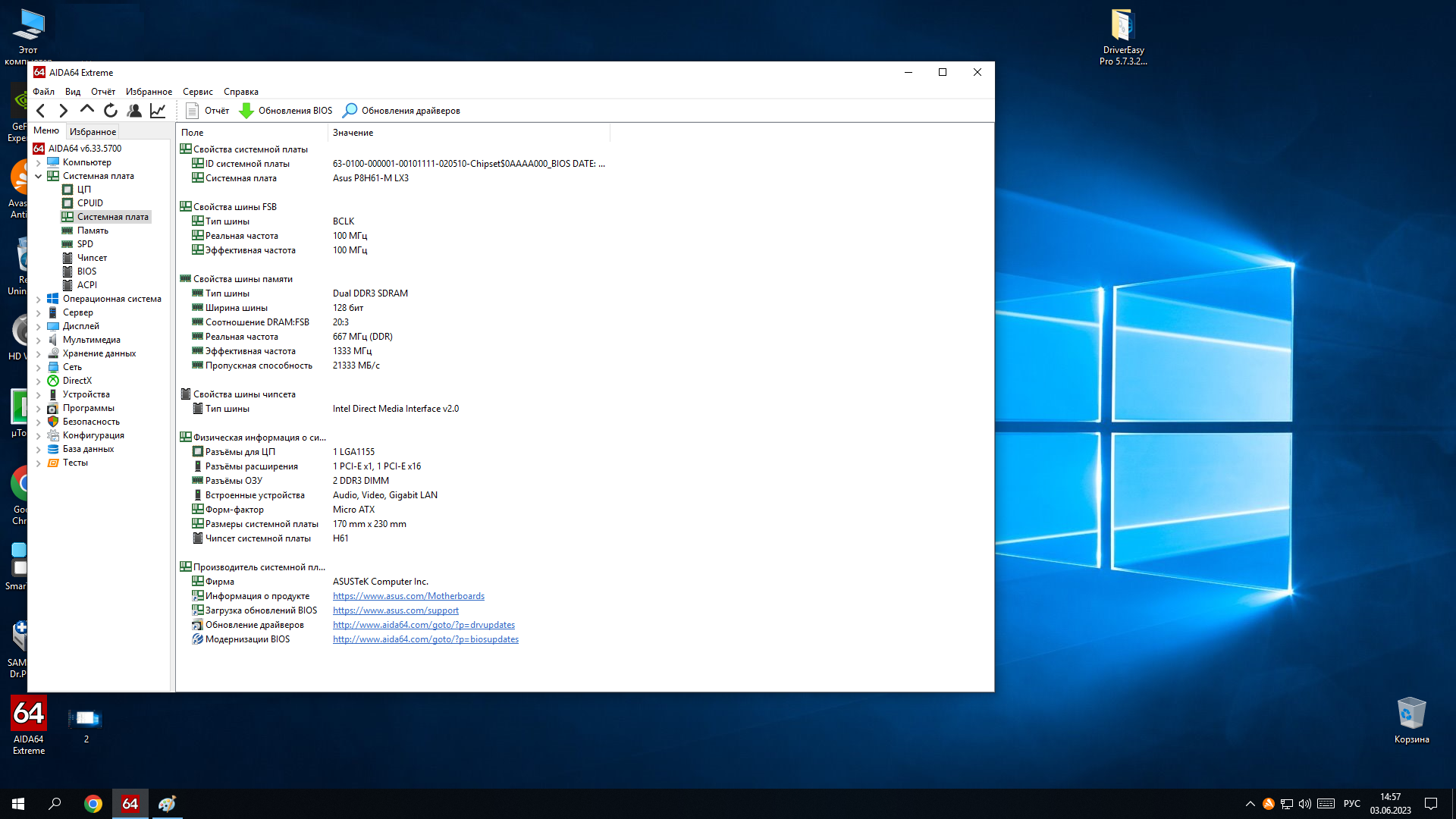Select Чипсет in the tree
This screenshot has height=819, width=1456.
point(92,258)
